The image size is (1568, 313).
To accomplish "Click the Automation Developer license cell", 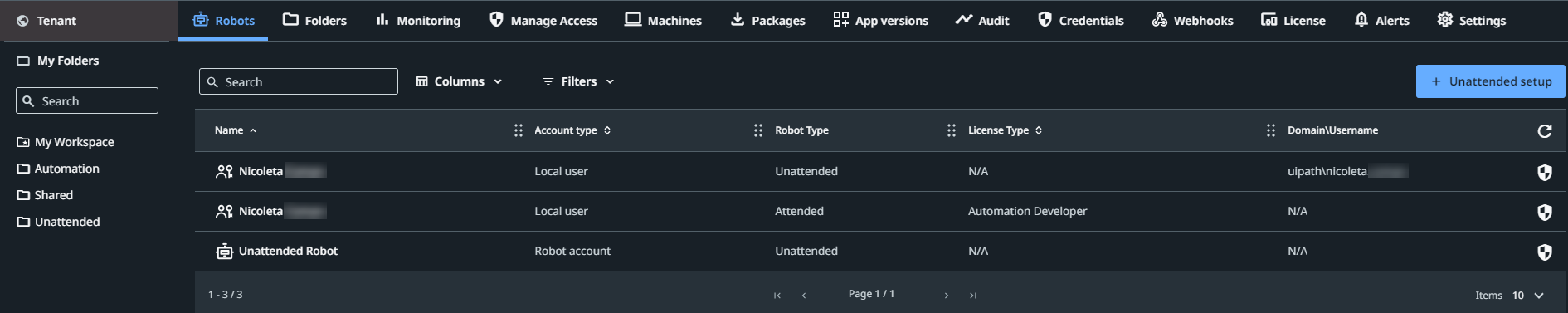I will (x=1027, y=211).
